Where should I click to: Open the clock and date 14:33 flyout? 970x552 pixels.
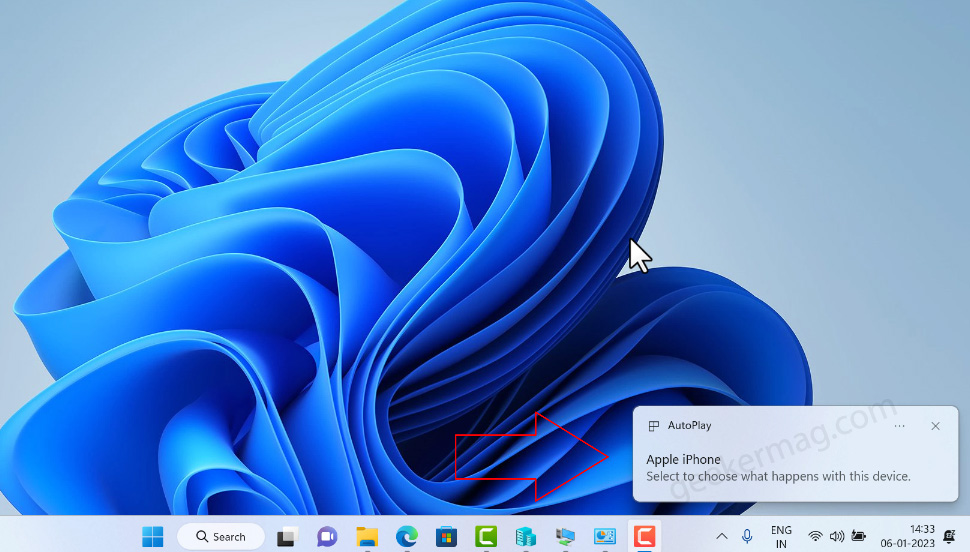[908, 536]
